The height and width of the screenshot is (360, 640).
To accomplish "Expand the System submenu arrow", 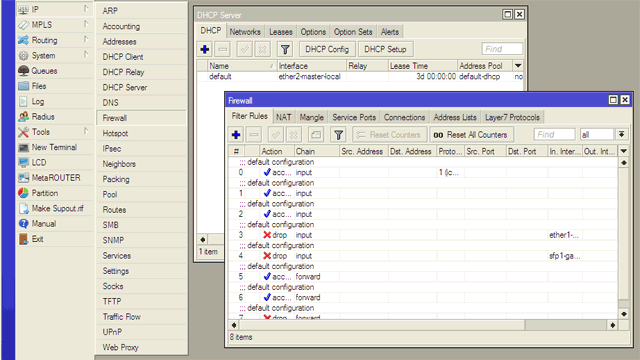I will 86,55.
